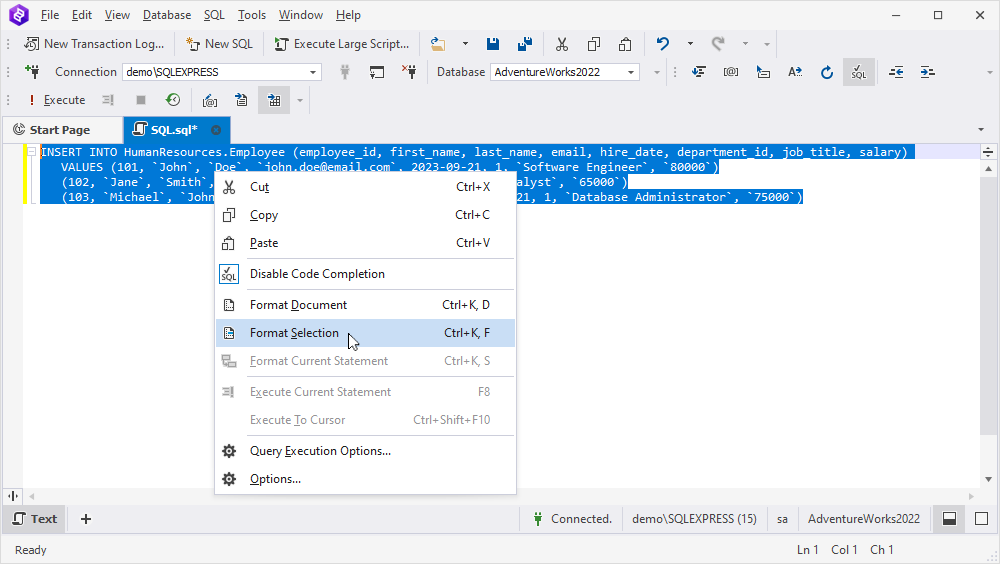Image resolution: width=1000 pixels, height=564 pixels.
Task: Collapse the INSERT statement code block
Action: 31,152
